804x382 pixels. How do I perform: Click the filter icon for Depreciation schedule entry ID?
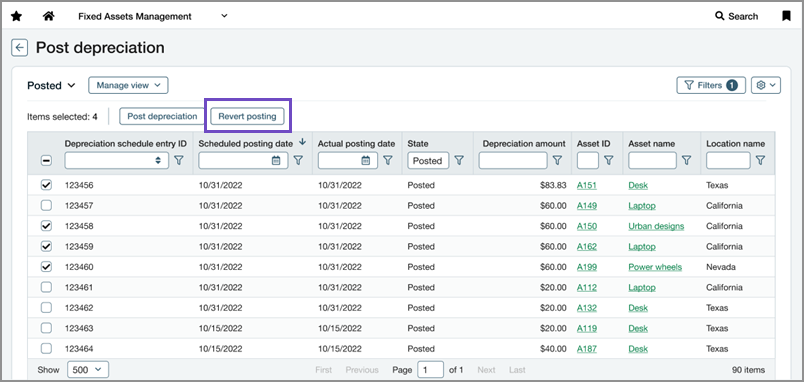pos(178,160)
